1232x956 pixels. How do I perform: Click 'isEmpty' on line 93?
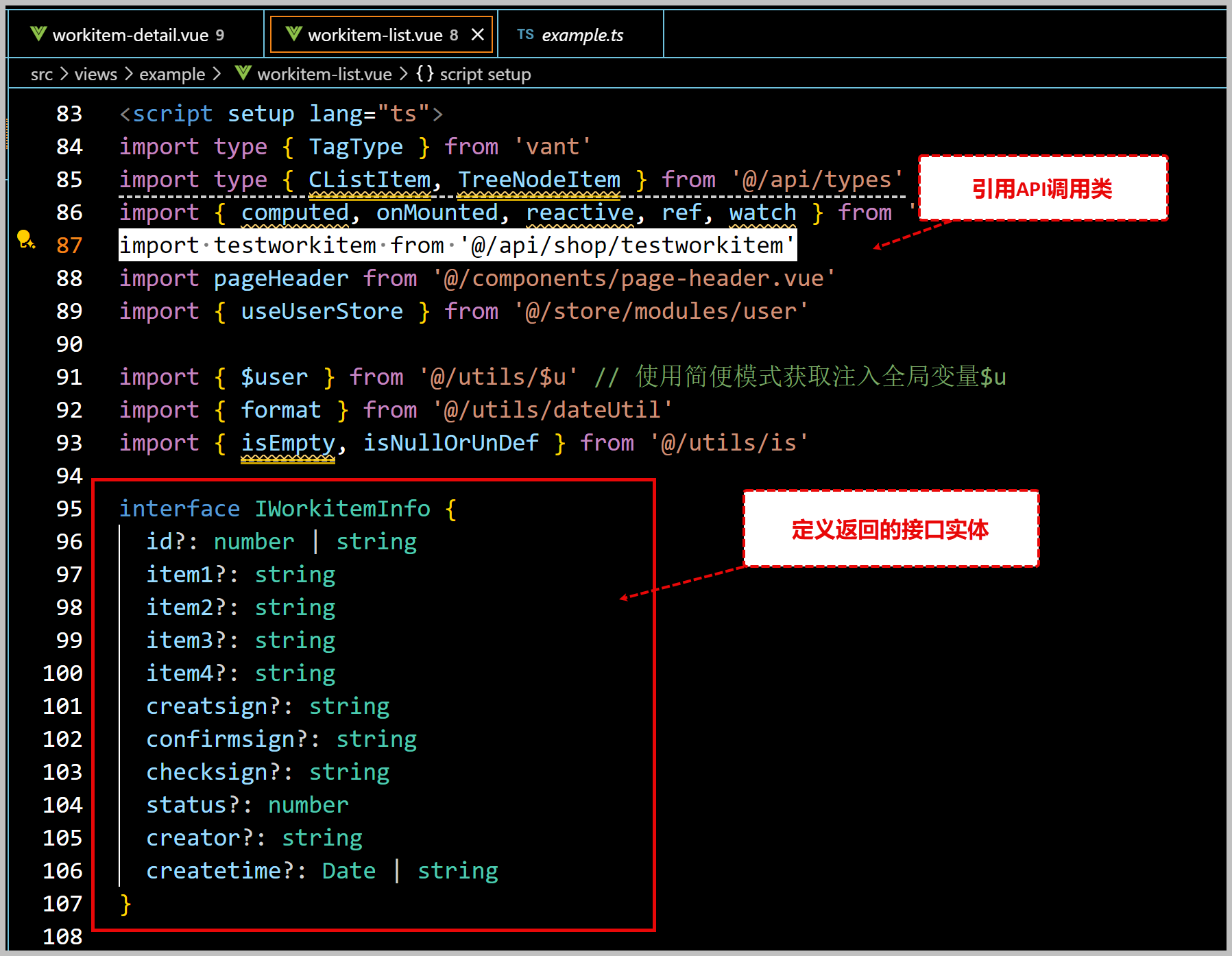288,443
